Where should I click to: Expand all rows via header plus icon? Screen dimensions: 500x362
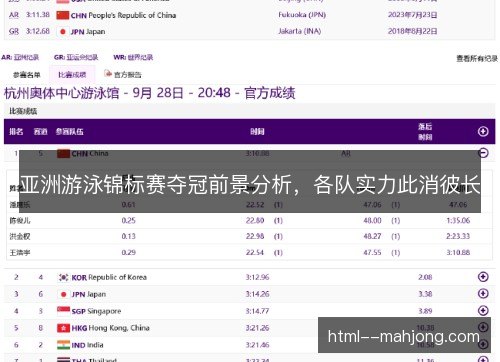[x=483, y=131]
